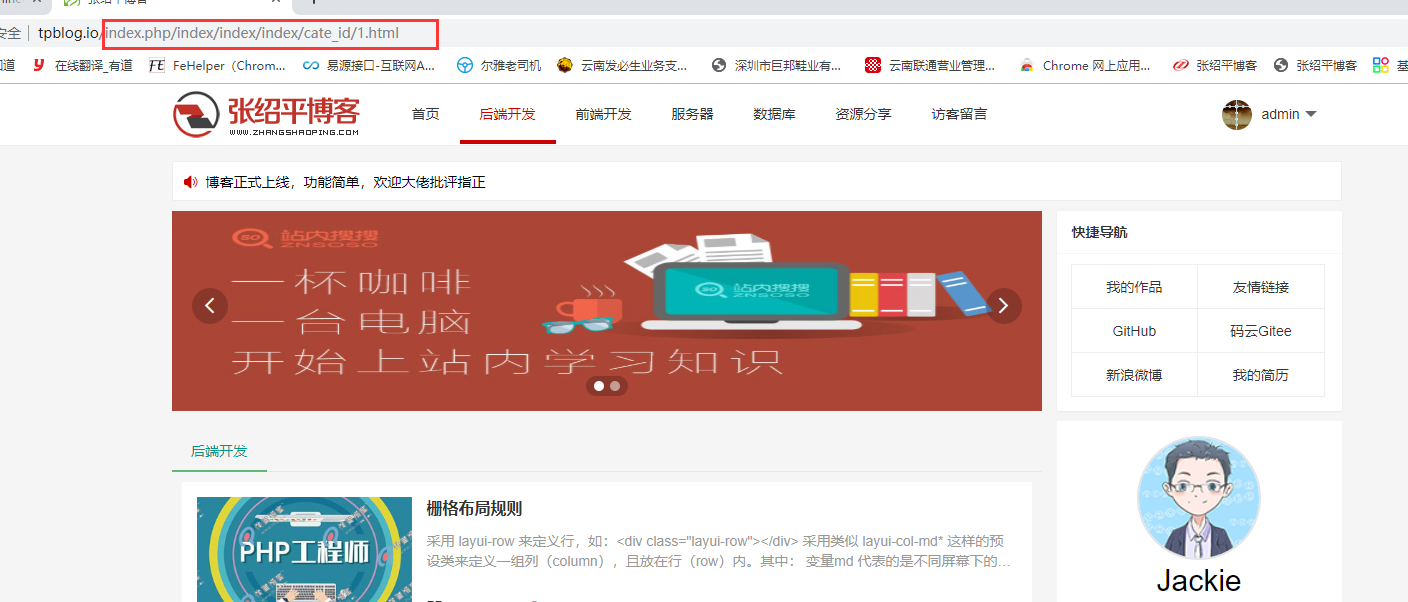Open the 栅格布局规则 article title

(474, 508)
